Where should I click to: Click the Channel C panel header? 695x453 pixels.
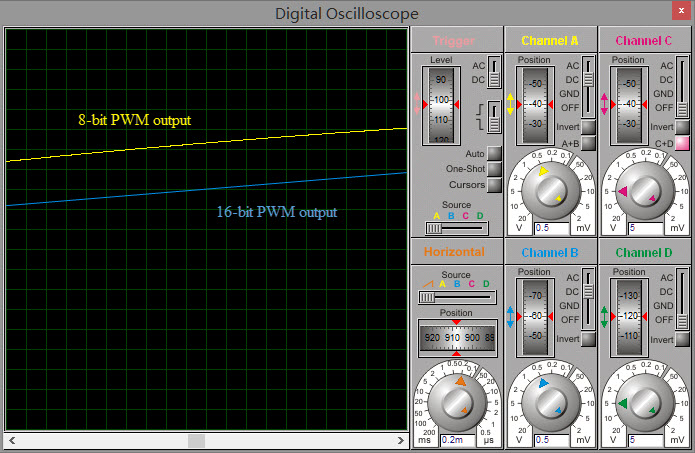tap(644, 40)
